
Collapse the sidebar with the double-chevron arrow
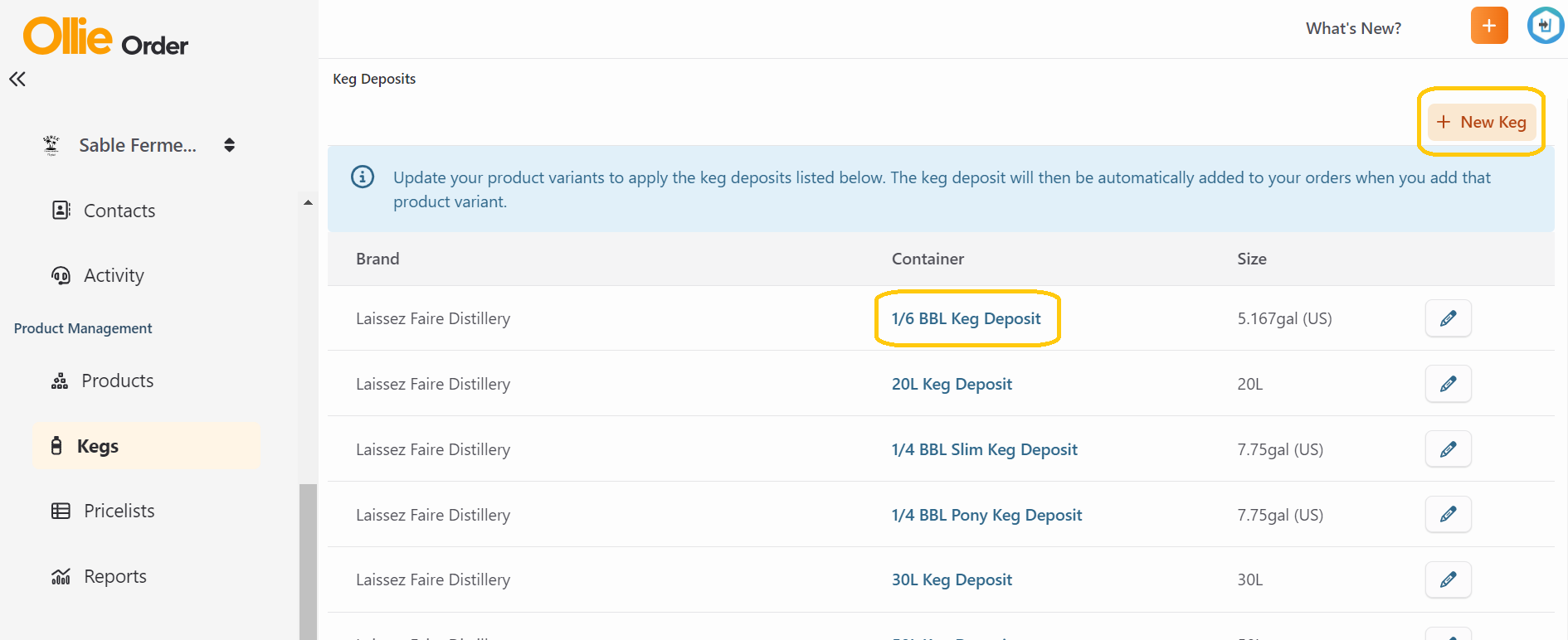(x=17, y=79)
